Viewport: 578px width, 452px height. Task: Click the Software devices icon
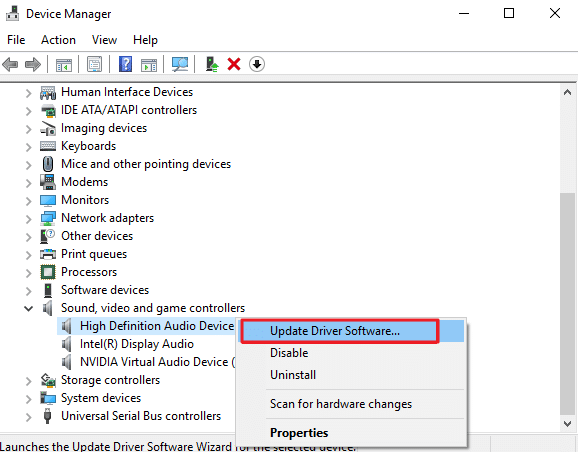48,290
